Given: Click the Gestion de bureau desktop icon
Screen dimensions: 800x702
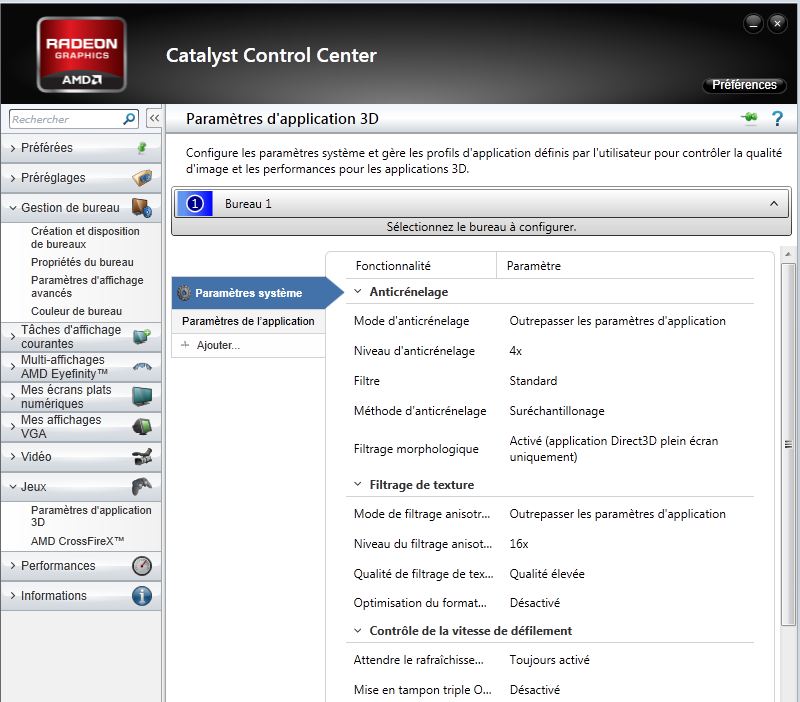Looking at the screenshot, I should point(142,208).
